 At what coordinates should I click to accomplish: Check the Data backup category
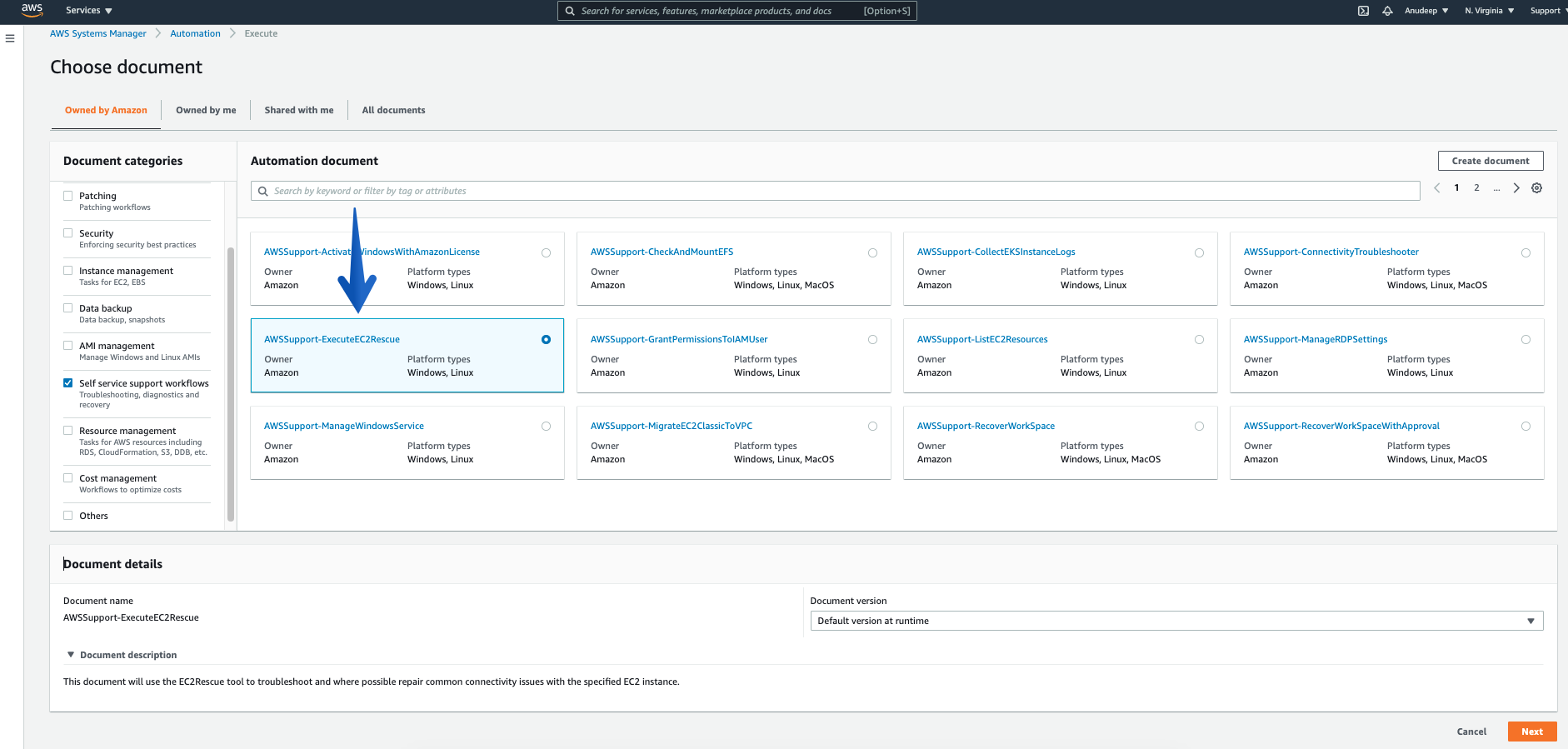[68, 308]
